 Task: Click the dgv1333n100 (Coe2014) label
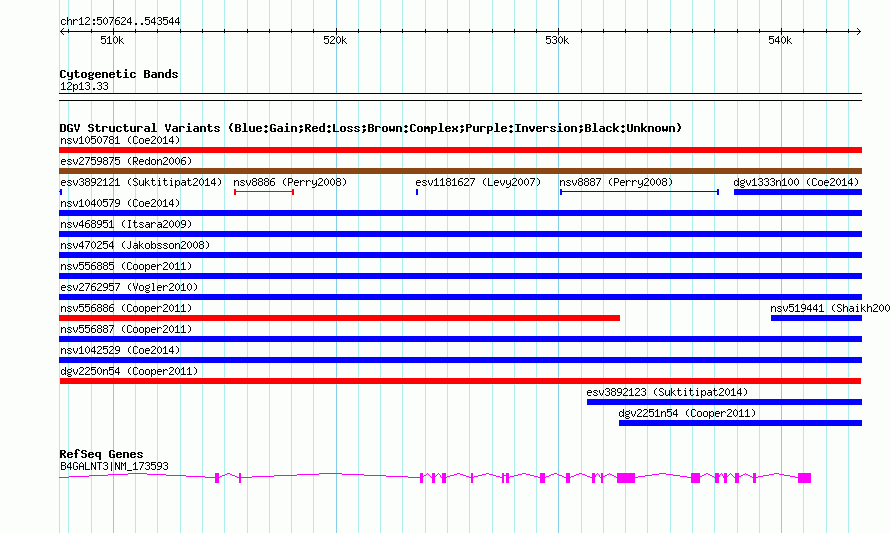coord(796,182)
